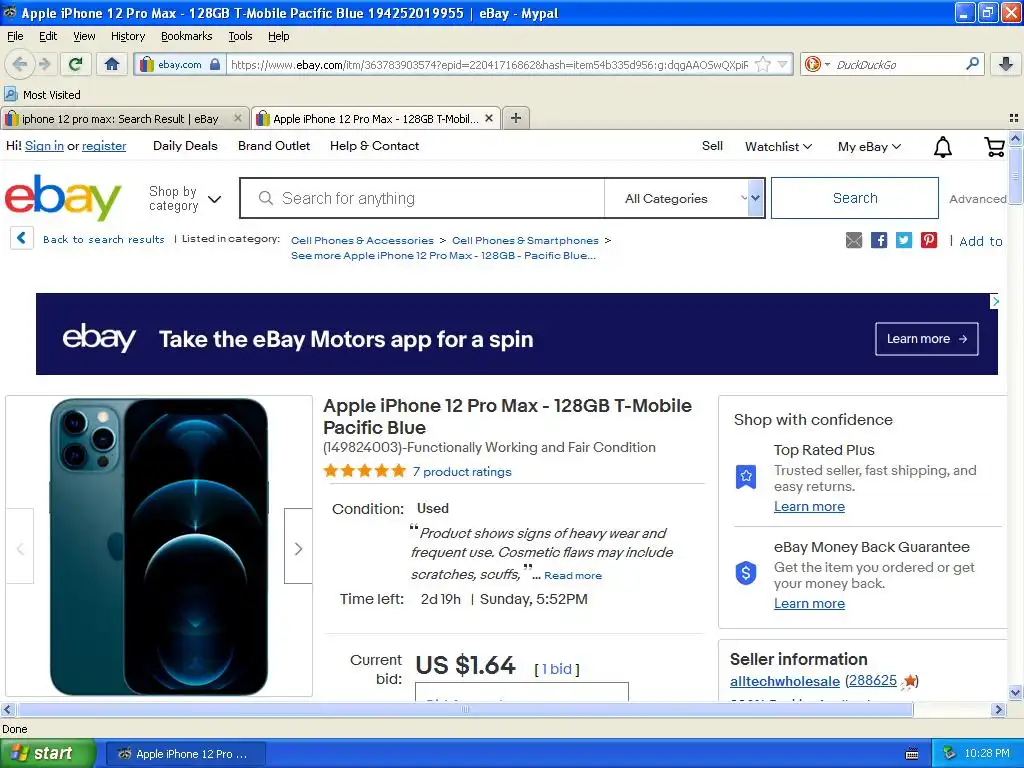
Task: Share listing on Twitter
Action: (x=904, y=240)
